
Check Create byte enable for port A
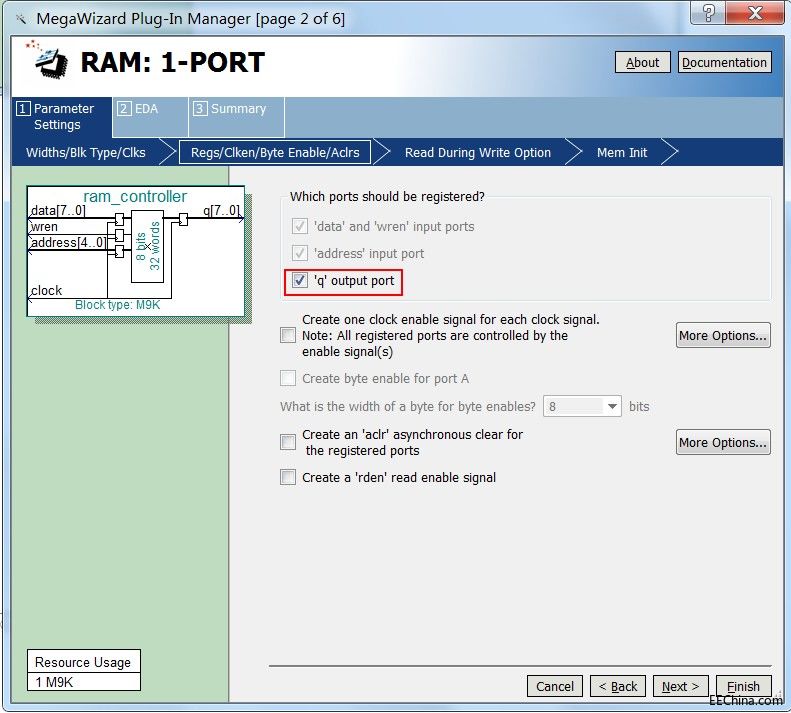click(x=288, y=378)
